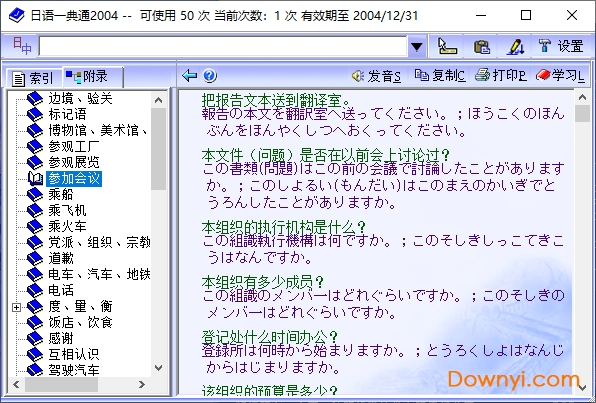Click 打印P print button

501,76
